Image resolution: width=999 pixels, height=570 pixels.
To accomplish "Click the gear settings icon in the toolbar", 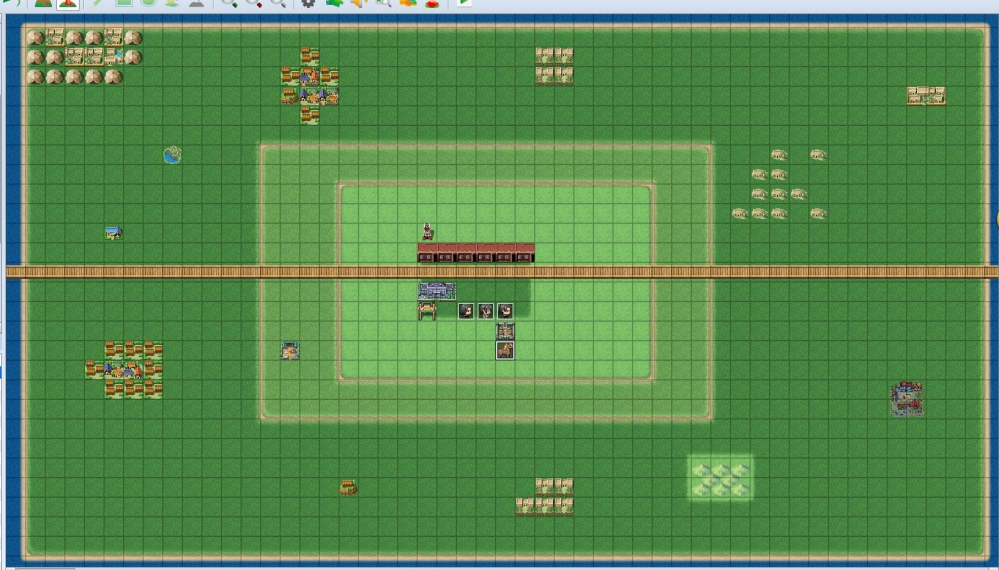I will [308, 4].
